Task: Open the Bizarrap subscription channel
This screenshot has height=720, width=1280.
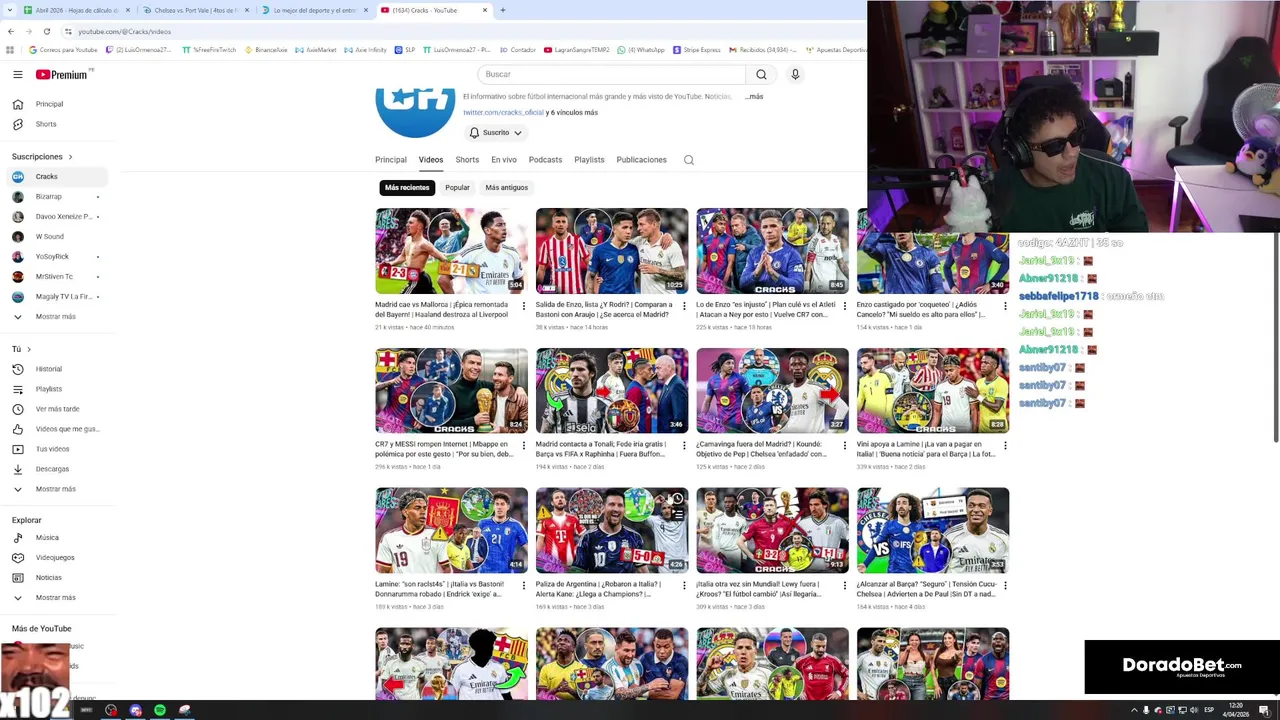Action: click(x=48, y=197)
